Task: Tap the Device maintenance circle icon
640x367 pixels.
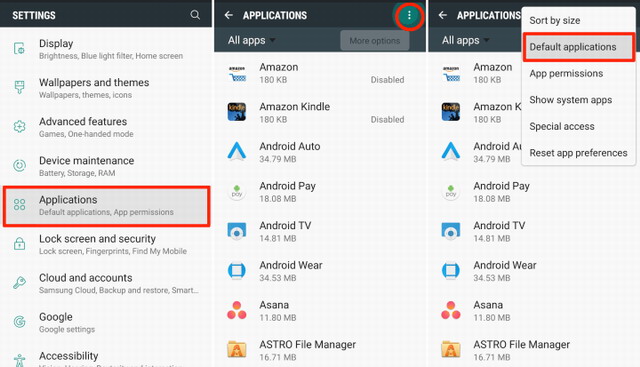Action: coord(19,165)
